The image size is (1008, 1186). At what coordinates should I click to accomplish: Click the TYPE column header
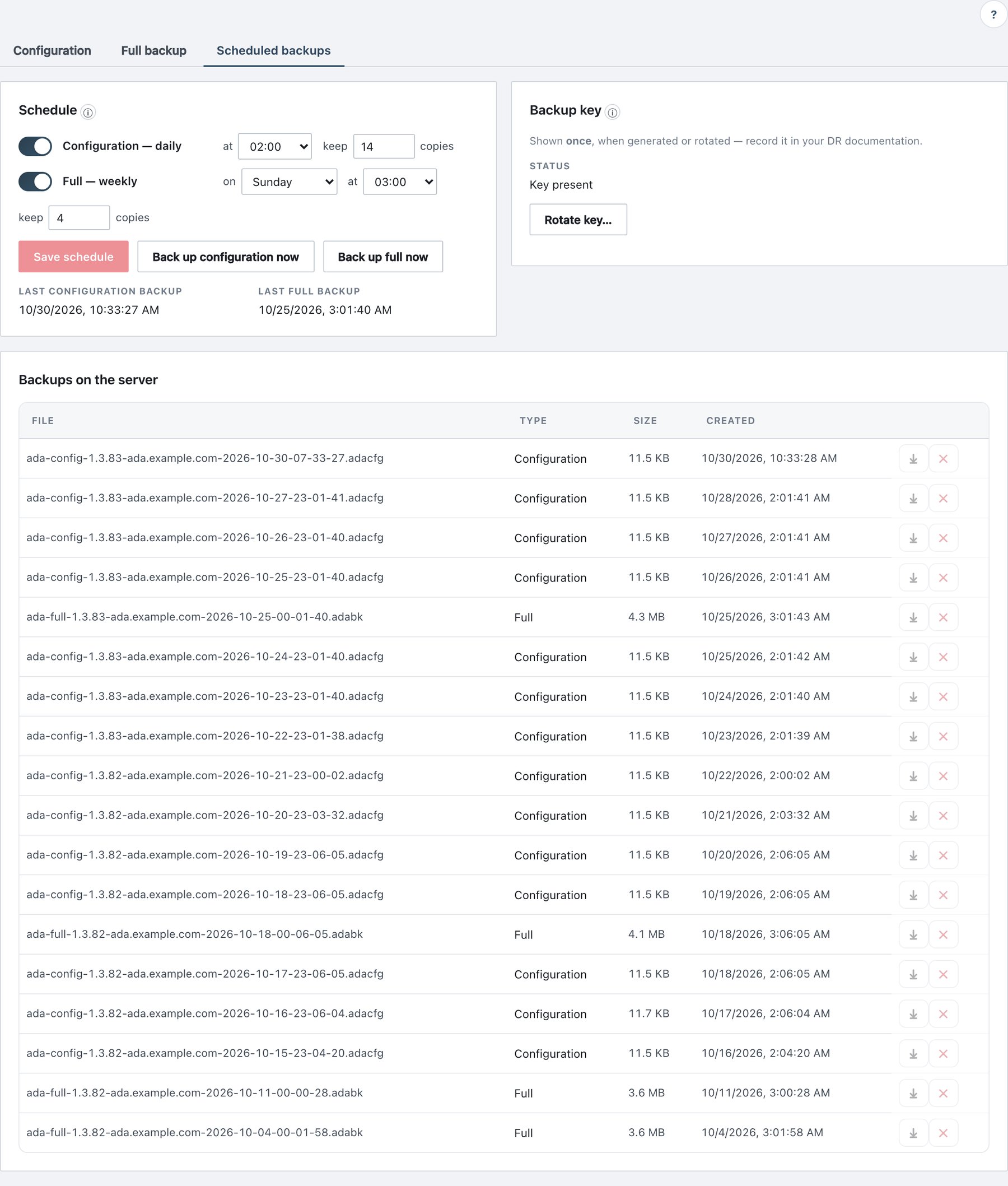point(533,421)
